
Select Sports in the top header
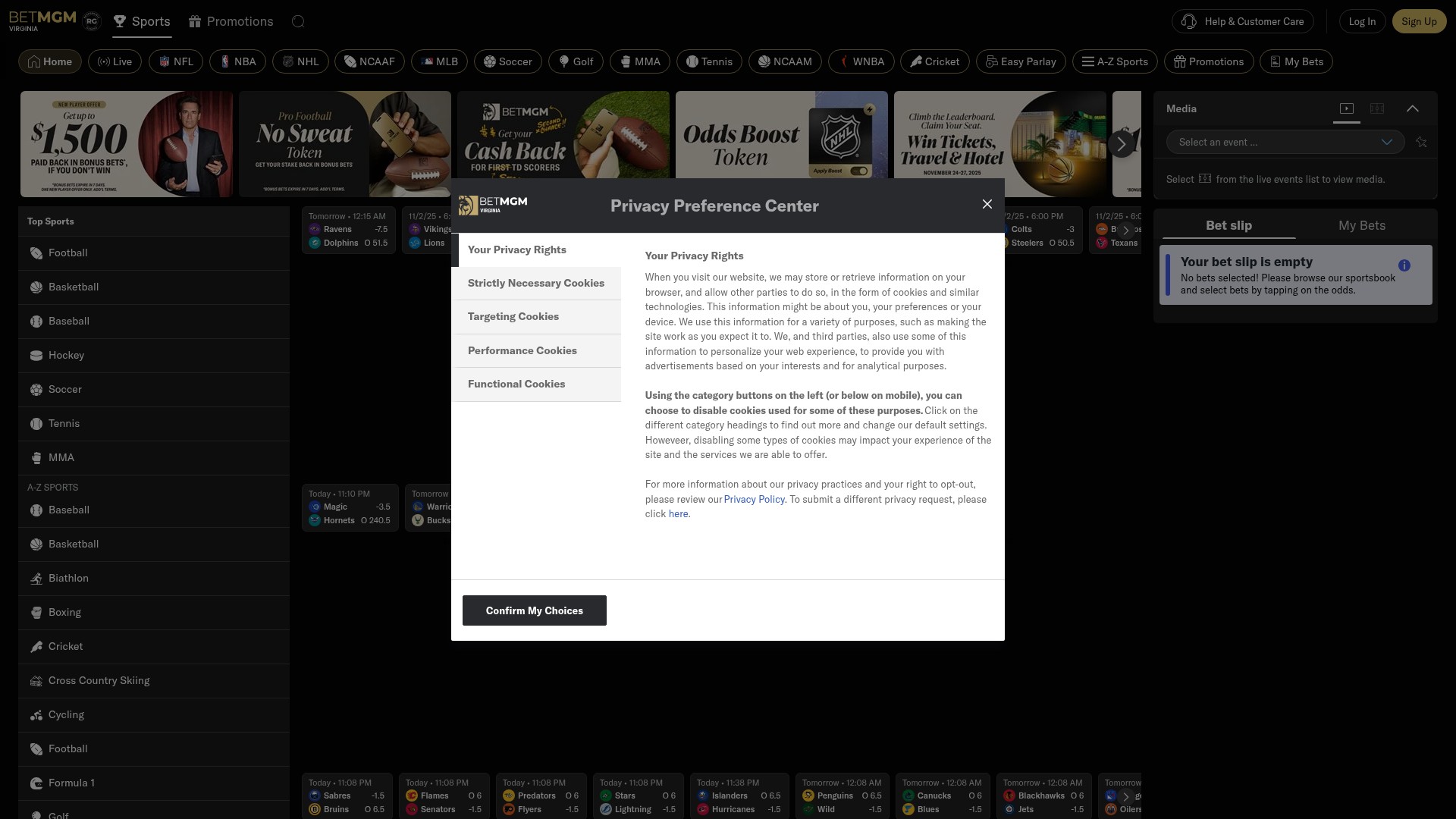[142, 21]
